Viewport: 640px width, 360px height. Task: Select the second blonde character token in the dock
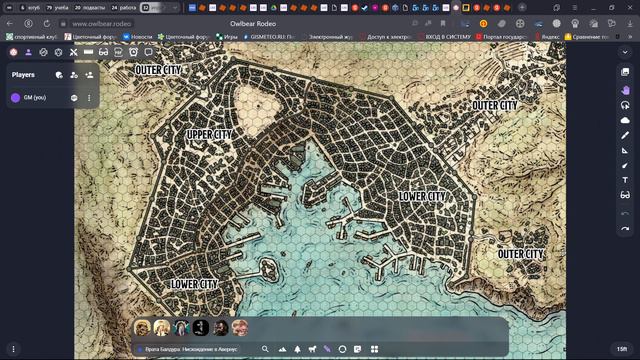click(x=162, y=328)
